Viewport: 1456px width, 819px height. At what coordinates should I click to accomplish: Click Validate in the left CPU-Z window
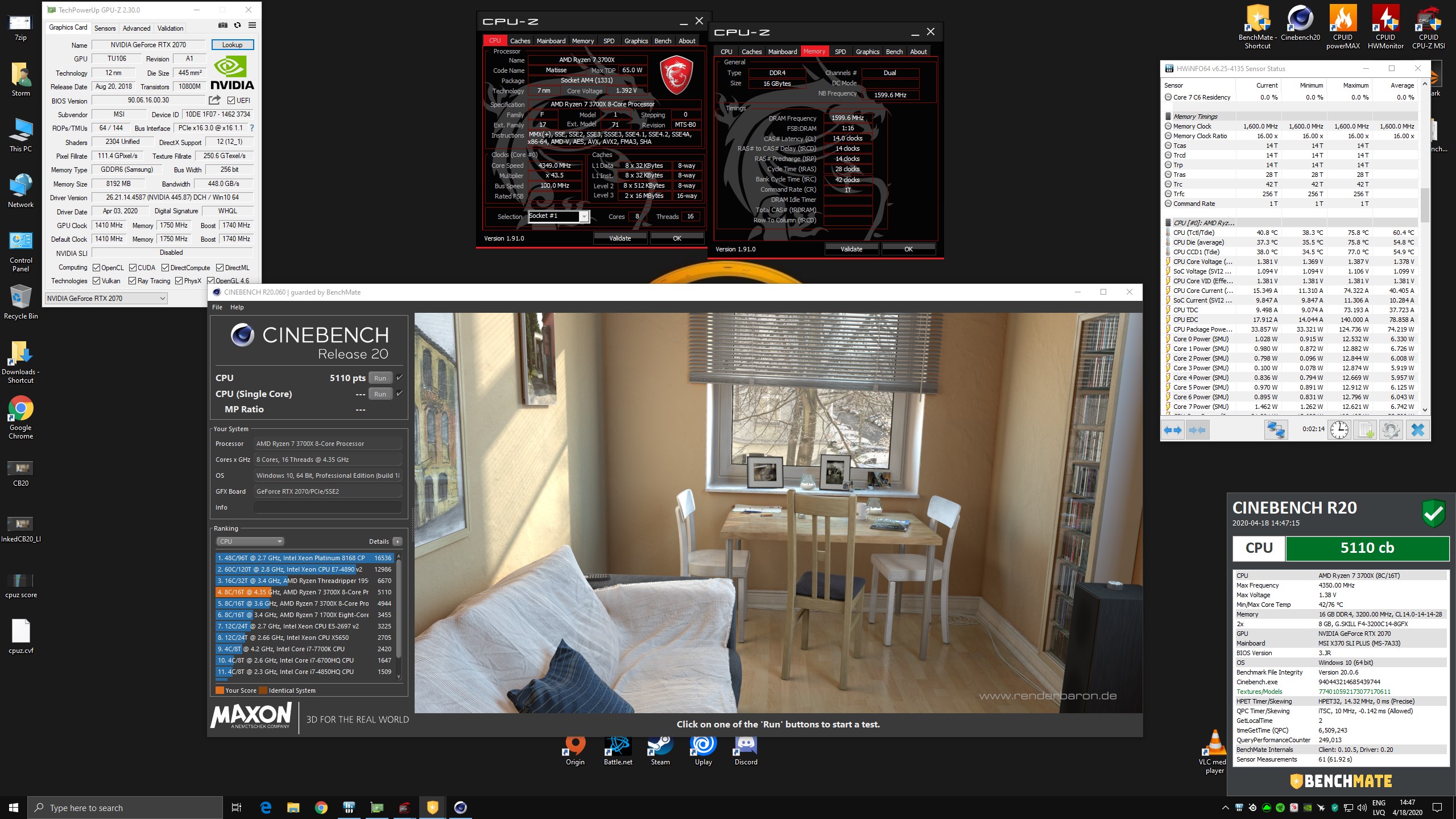coord(620,238)
